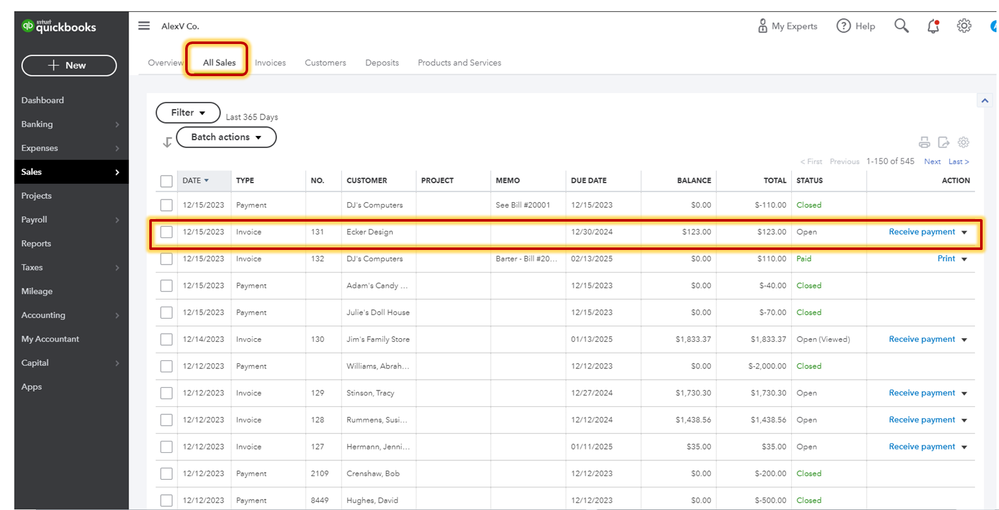Click the search magnifier icon
Image resolution: width=999 pixels, height=510 pixels.
pos(901,26)
